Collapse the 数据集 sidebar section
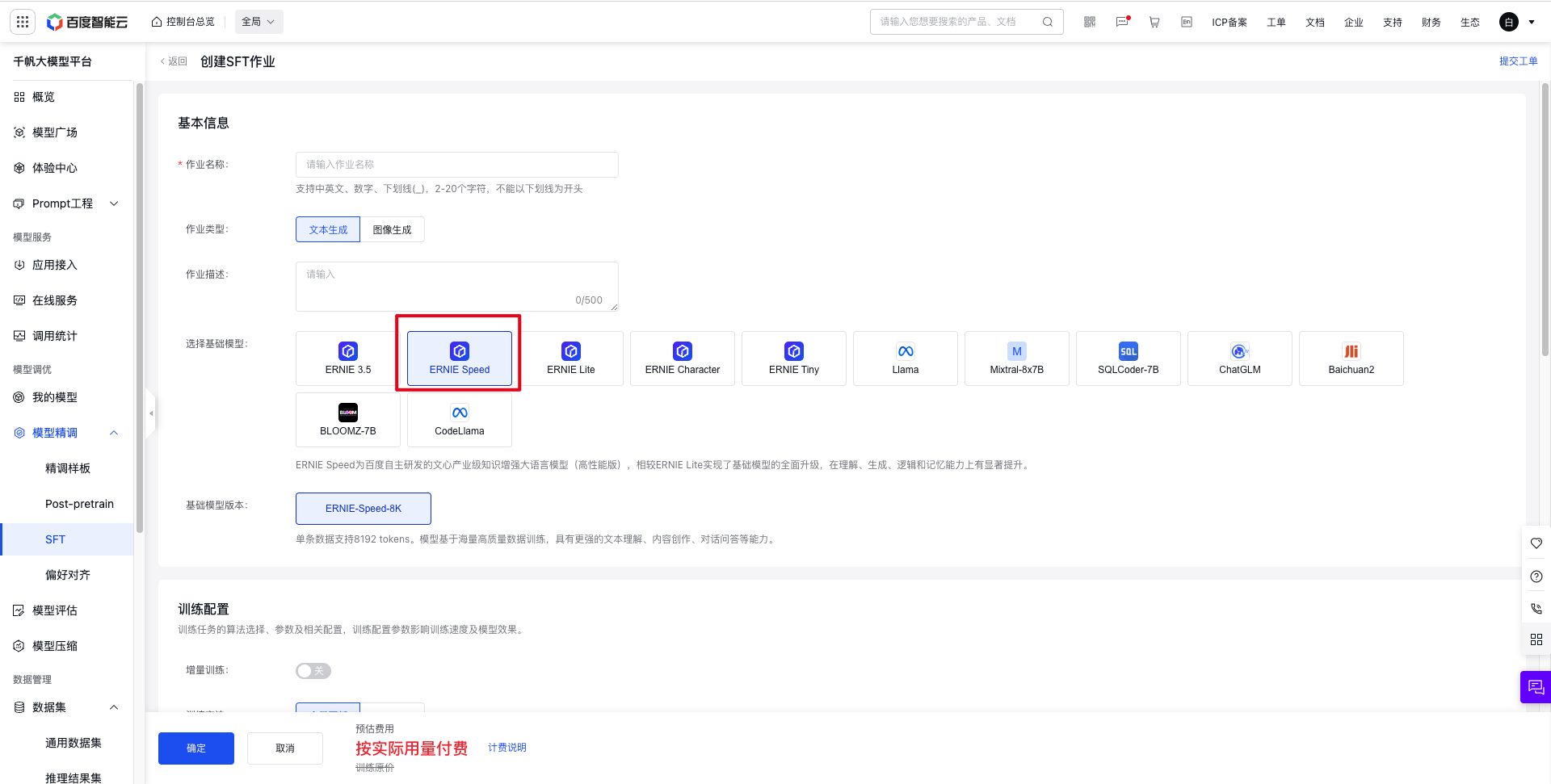The image size is (1551, 784). click(114, 707)
